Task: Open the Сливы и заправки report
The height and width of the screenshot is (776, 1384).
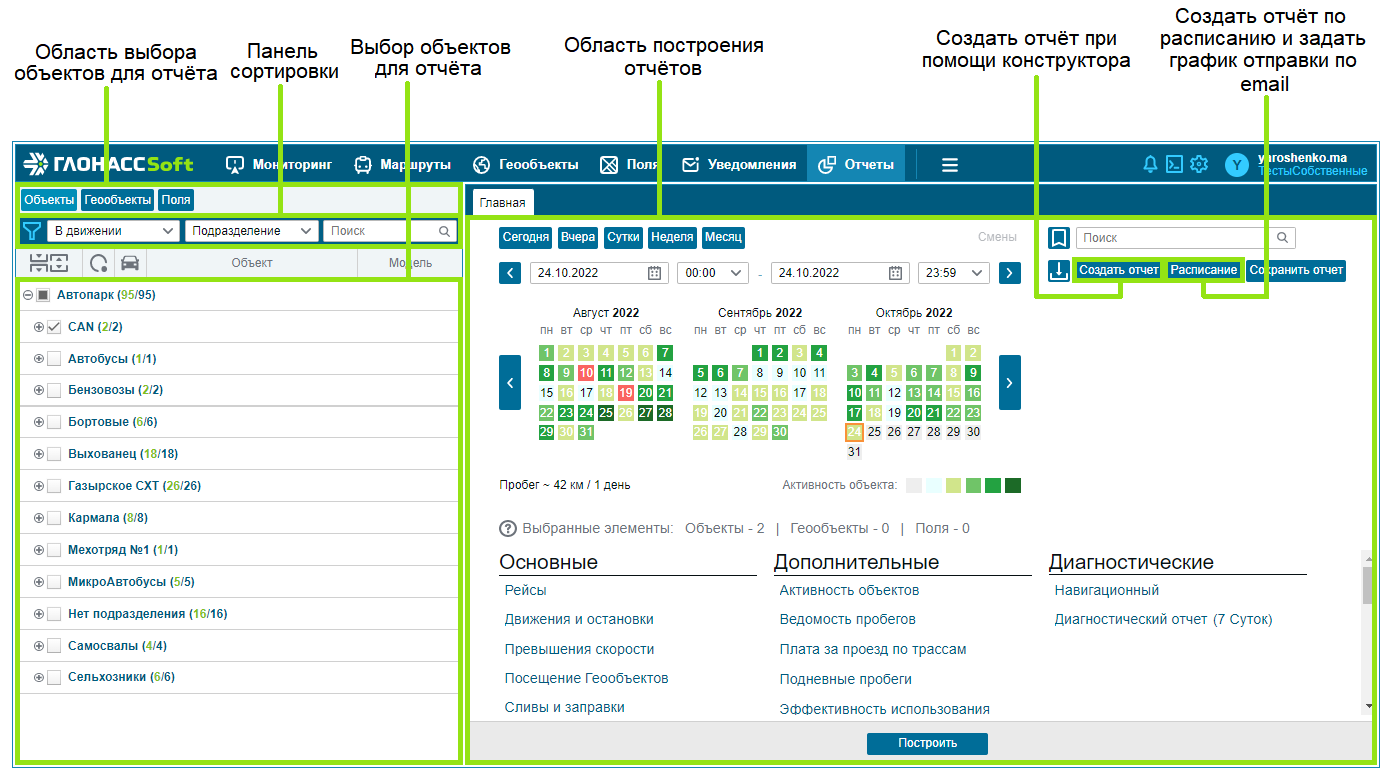Action: tap(564, 707)
